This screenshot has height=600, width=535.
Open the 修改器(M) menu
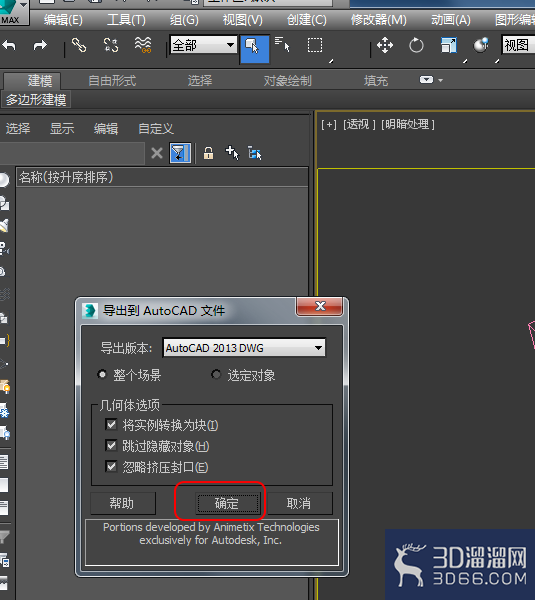click(378, 20)
